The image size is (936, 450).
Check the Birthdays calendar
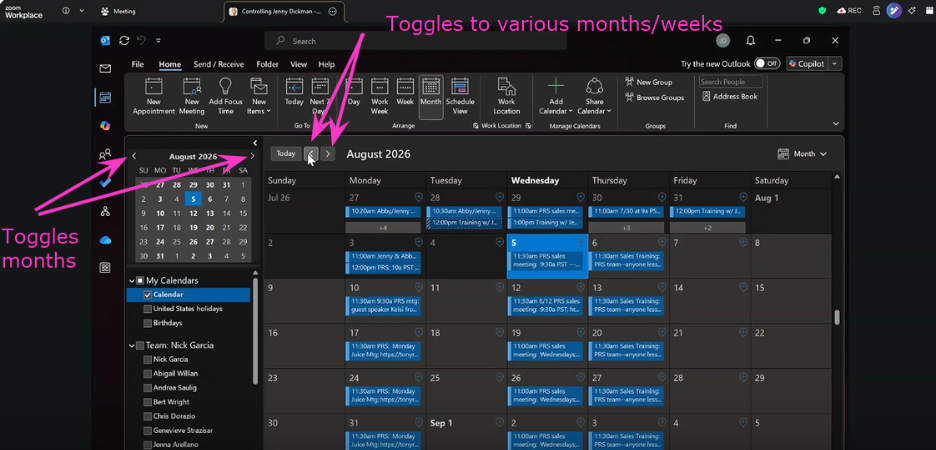147,323
